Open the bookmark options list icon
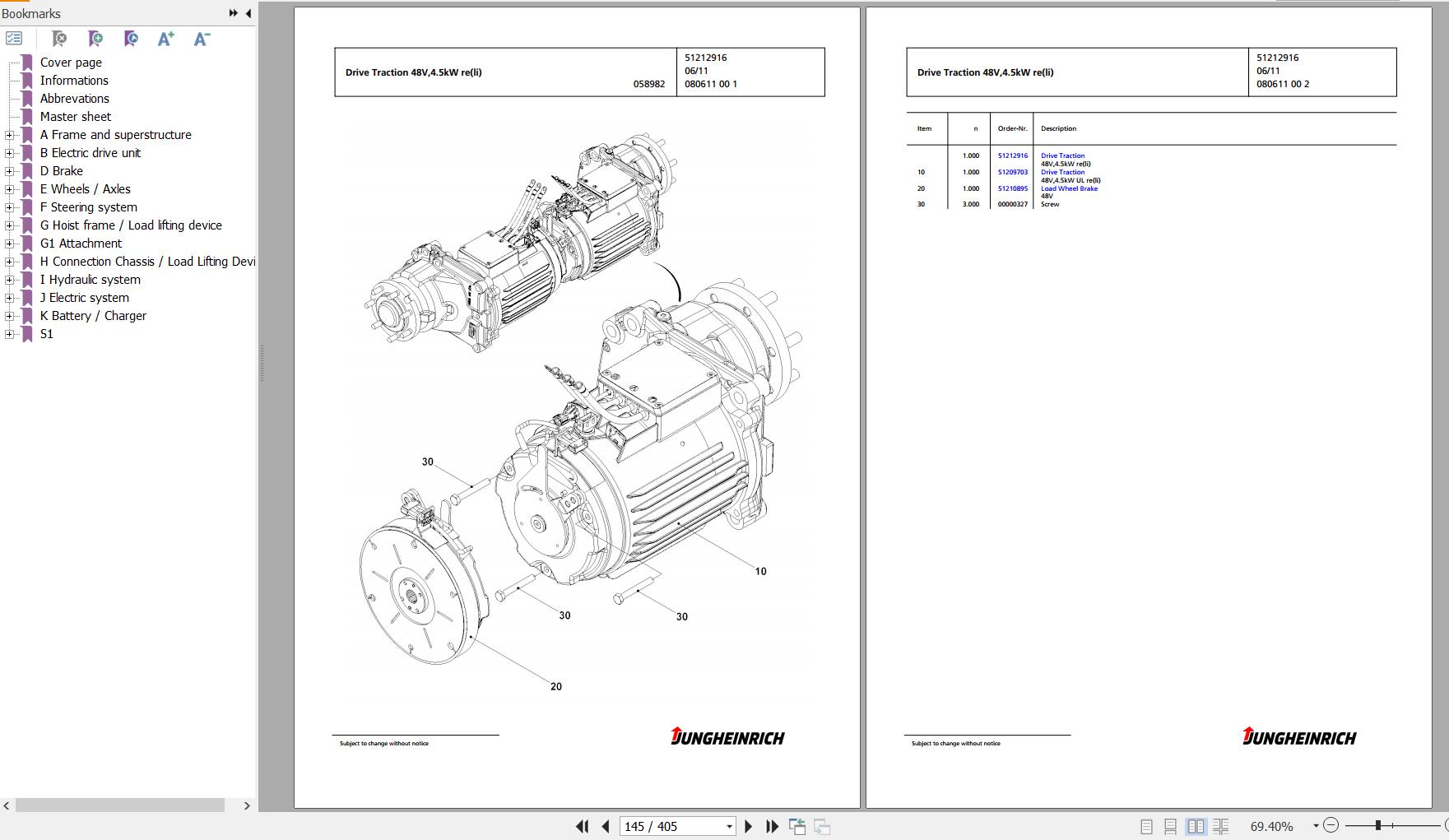The width and height of the screenshot is (1449, 840). 14,39
